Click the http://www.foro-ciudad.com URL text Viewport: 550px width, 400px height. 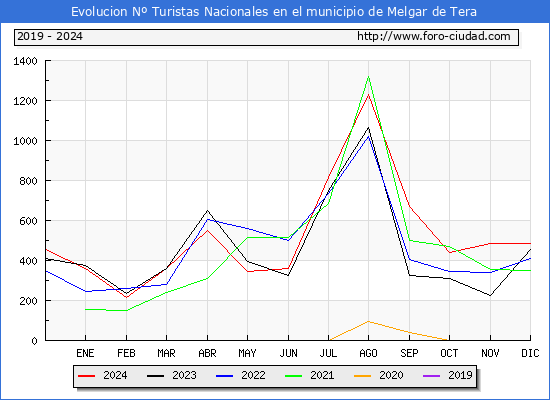click(x=434, y=36)
